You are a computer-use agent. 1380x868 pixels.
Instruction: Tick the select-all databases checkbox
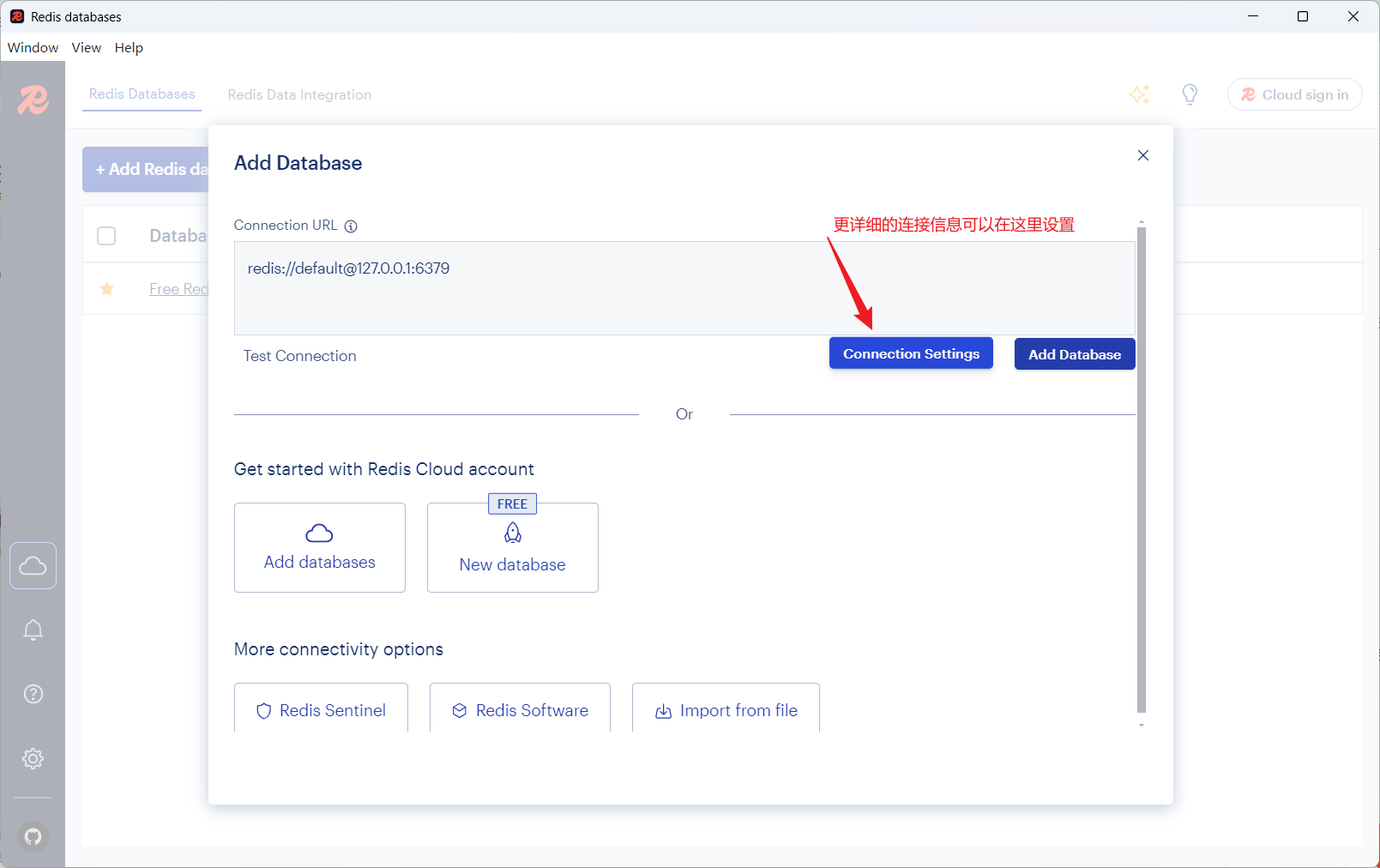(x=106, y=236)
